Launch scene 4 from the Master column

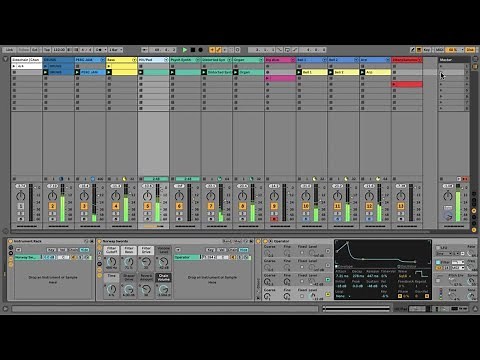click(441, 84)
